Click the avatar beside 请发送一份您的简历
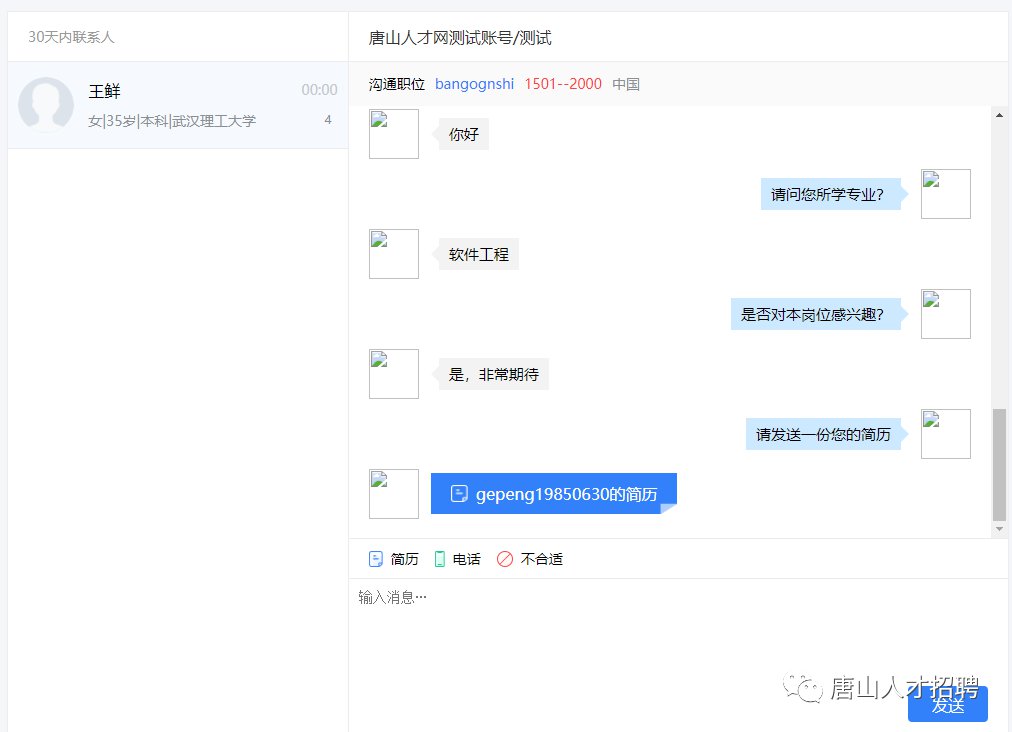This screenshot has width=1012, height=732. [x=945, y=434]
